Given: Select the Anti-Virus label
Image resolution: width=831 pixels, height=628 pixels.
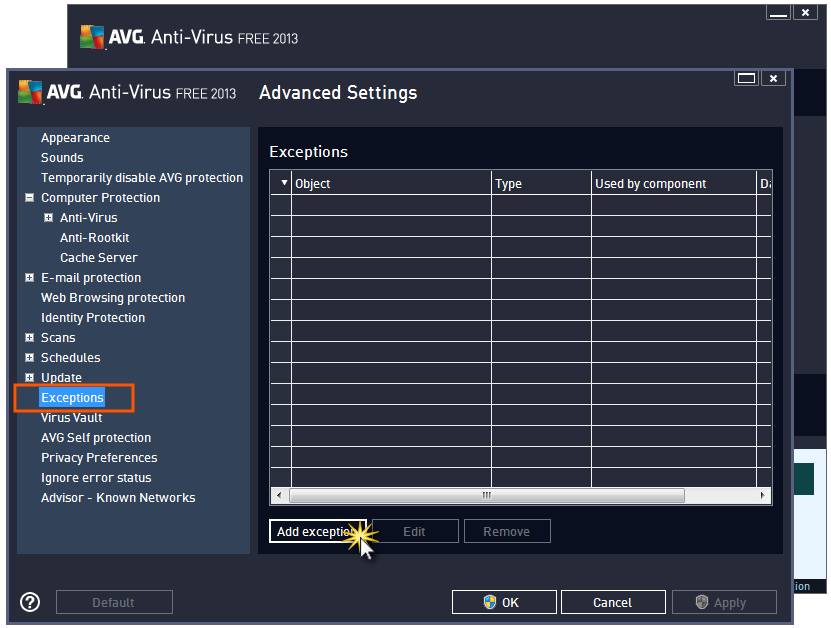Looking at the screenshot, I should tap(89, 218).
